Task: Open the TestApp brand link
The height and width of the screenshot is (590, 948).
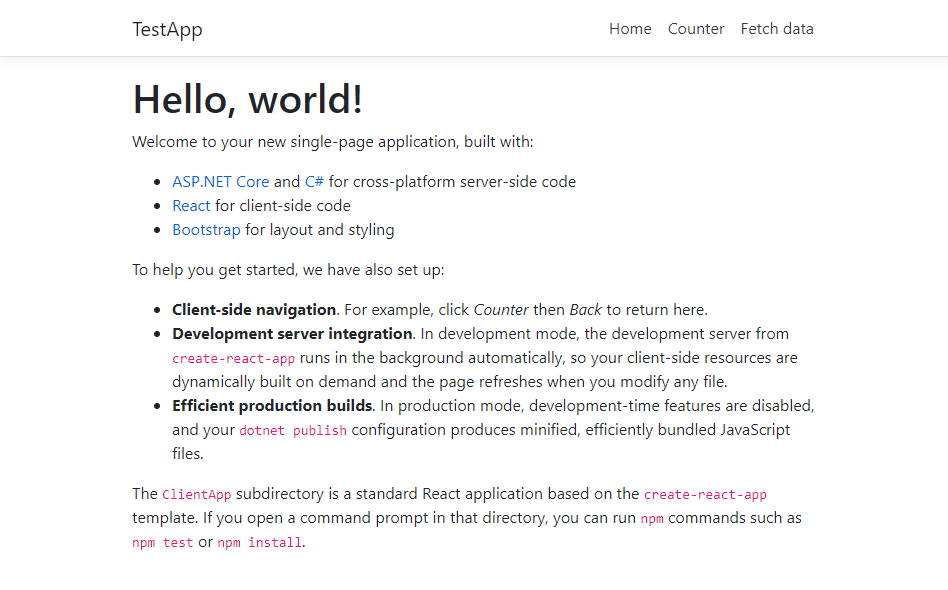Action: click(167, 29)
